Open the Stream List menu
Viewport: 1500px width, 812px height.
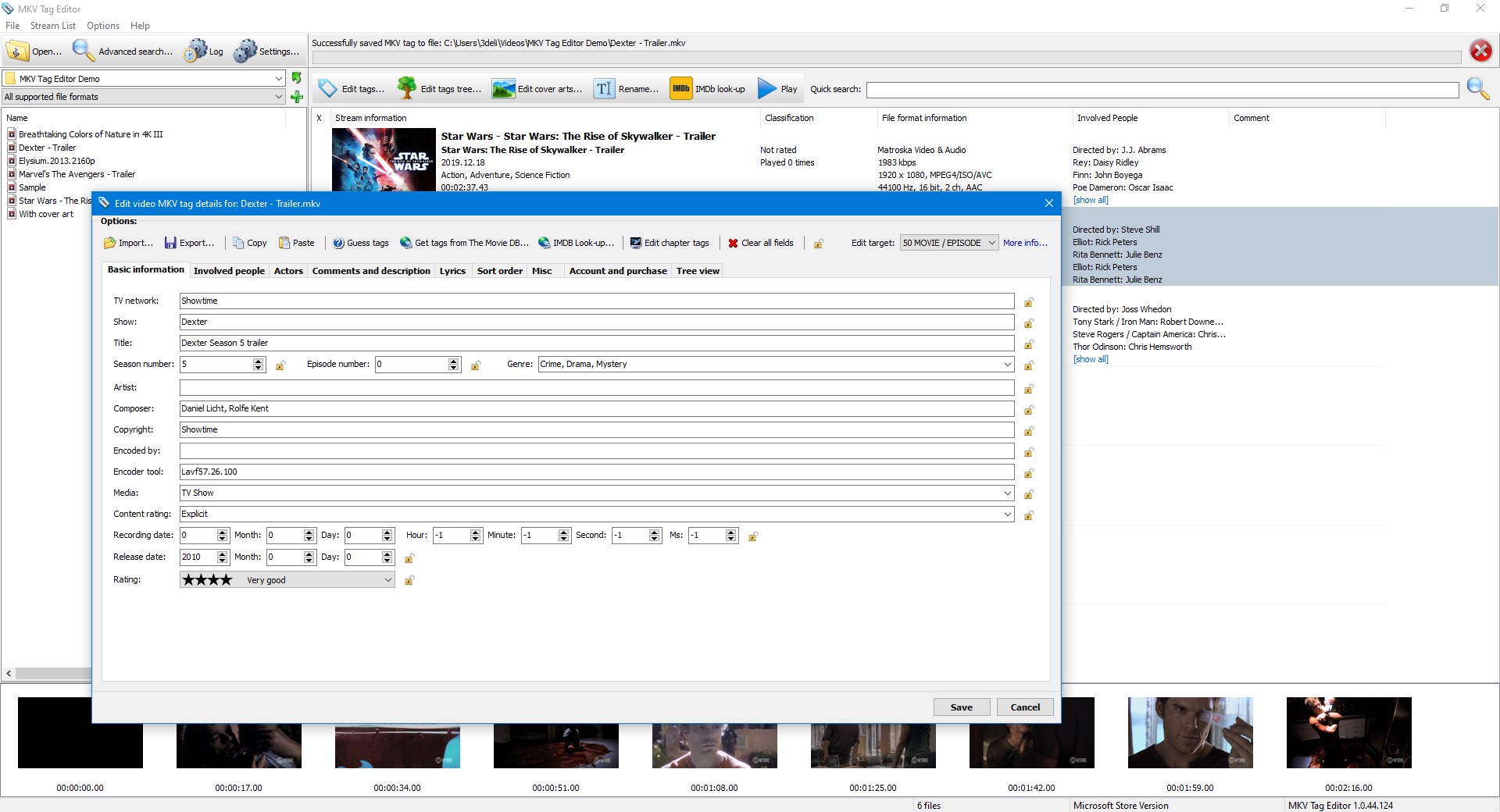coord(53,25)
